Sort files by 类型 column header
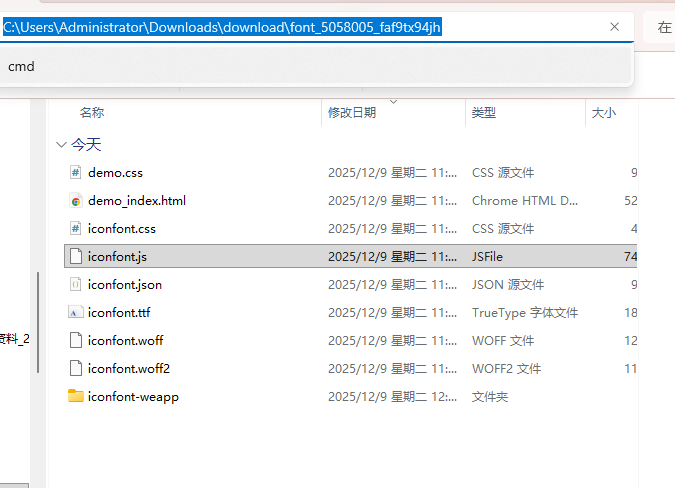675x488 pixels. click(x=483, y=113)
